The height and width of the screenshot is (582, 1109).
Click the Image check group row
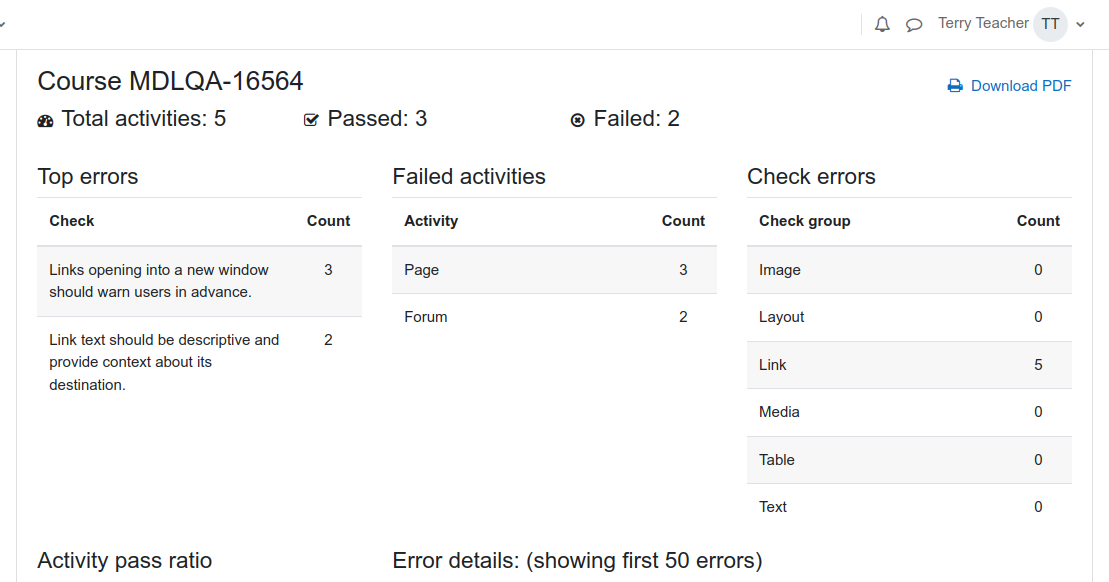pyautogui.click(x=910, y=270)
